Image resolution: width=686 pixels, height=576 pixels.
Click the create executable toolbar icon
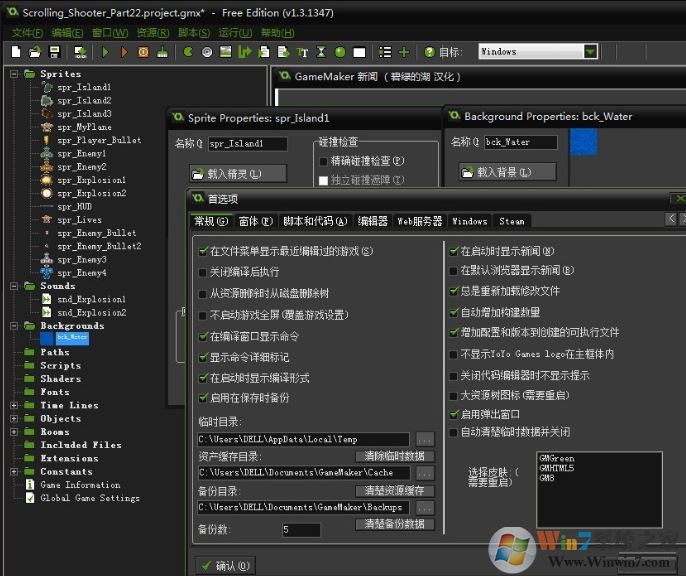tap(80, 52)
